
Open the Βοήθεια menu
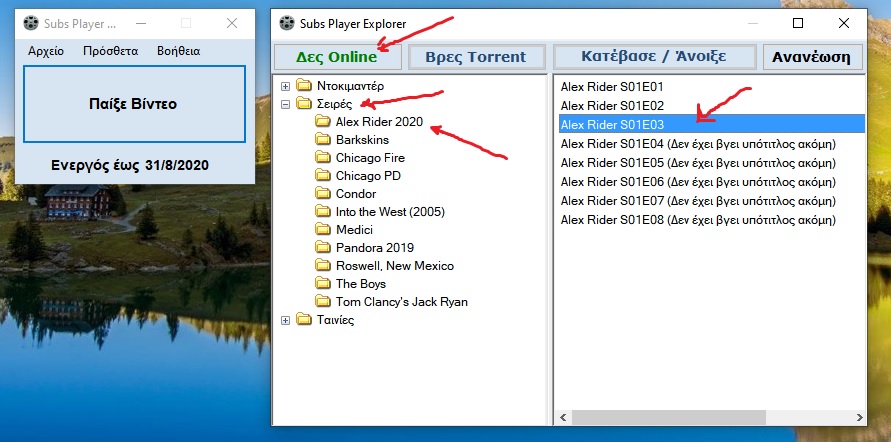[178, 51]
